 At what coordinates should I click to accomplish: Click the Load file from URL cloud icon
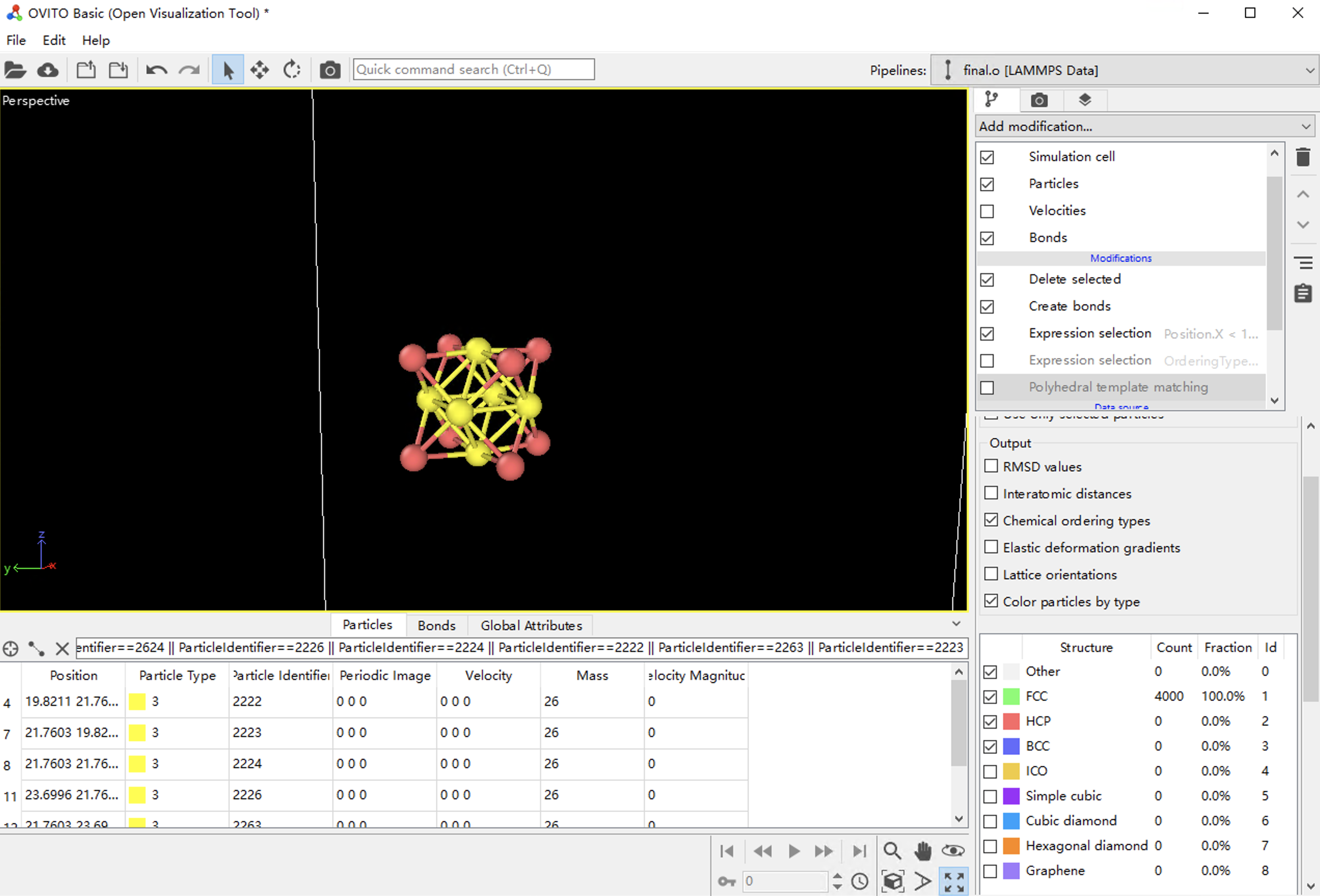[x=48, y=70]
